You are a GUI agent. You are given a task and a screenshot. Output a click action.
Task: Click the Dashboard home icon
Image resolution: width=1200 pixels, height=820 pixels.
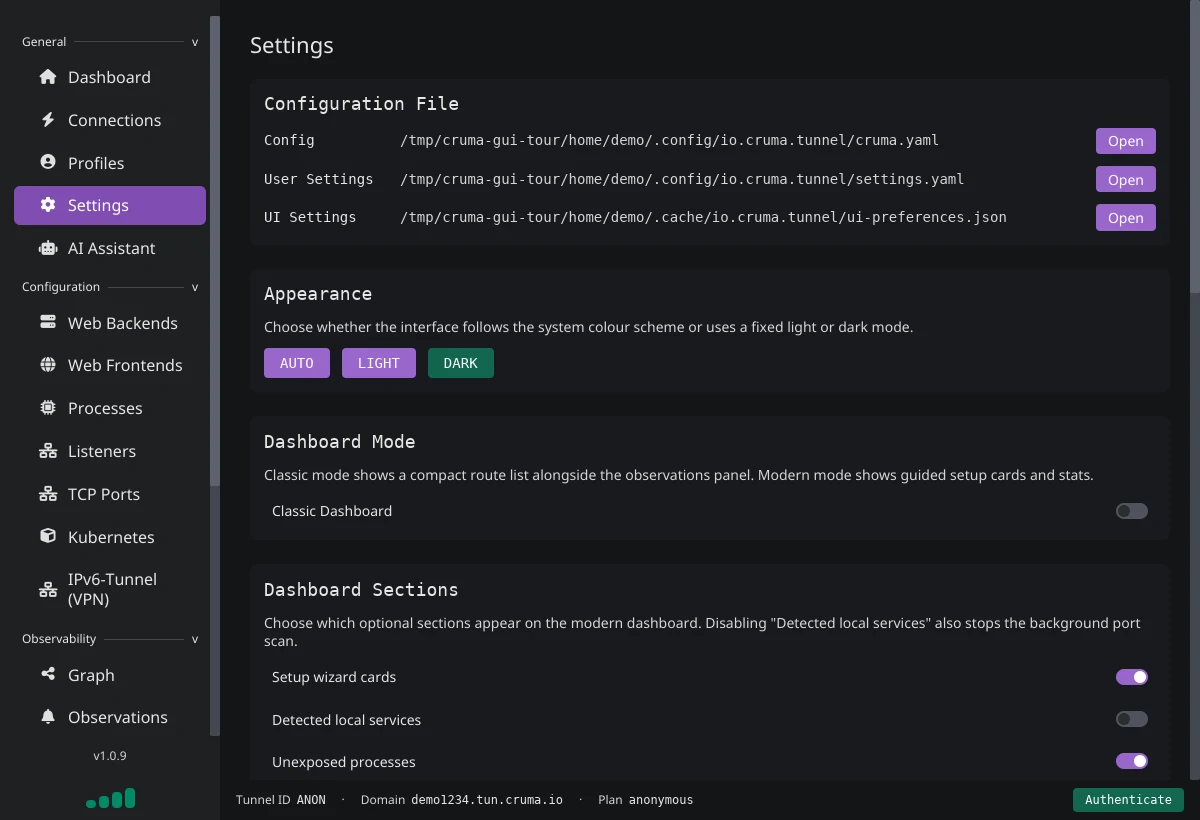coord(48,77)
